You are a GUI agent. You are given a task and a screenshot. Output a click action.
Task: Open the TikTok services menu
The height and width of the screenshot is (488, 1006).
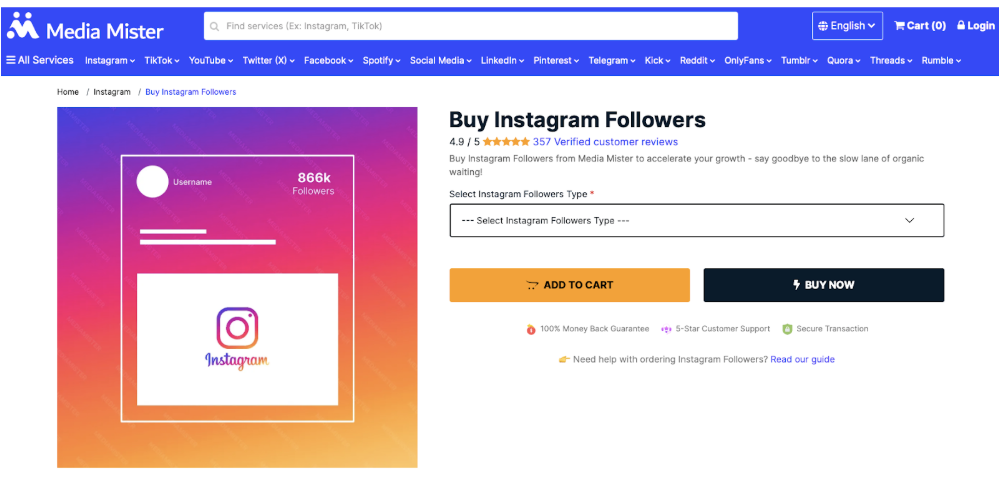coord(162,60)
